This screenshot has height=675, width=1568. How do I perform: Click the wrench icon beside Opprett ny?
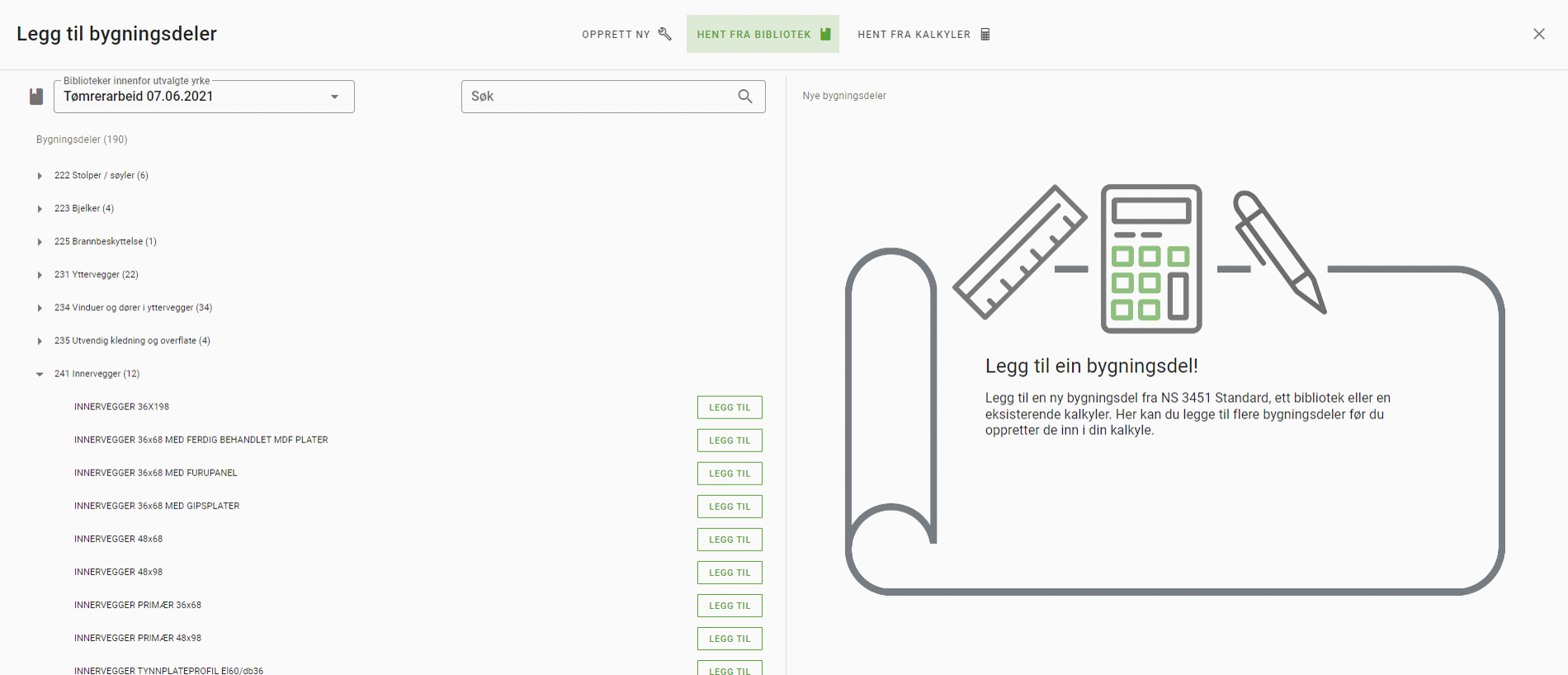click(x=665, y=34)
